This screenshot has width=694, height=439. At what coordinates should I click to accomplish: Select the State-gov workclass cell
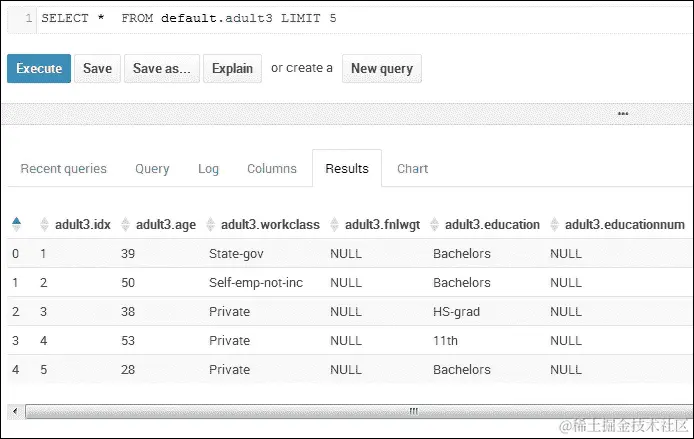pyautogui.click(x=236, y=254)
